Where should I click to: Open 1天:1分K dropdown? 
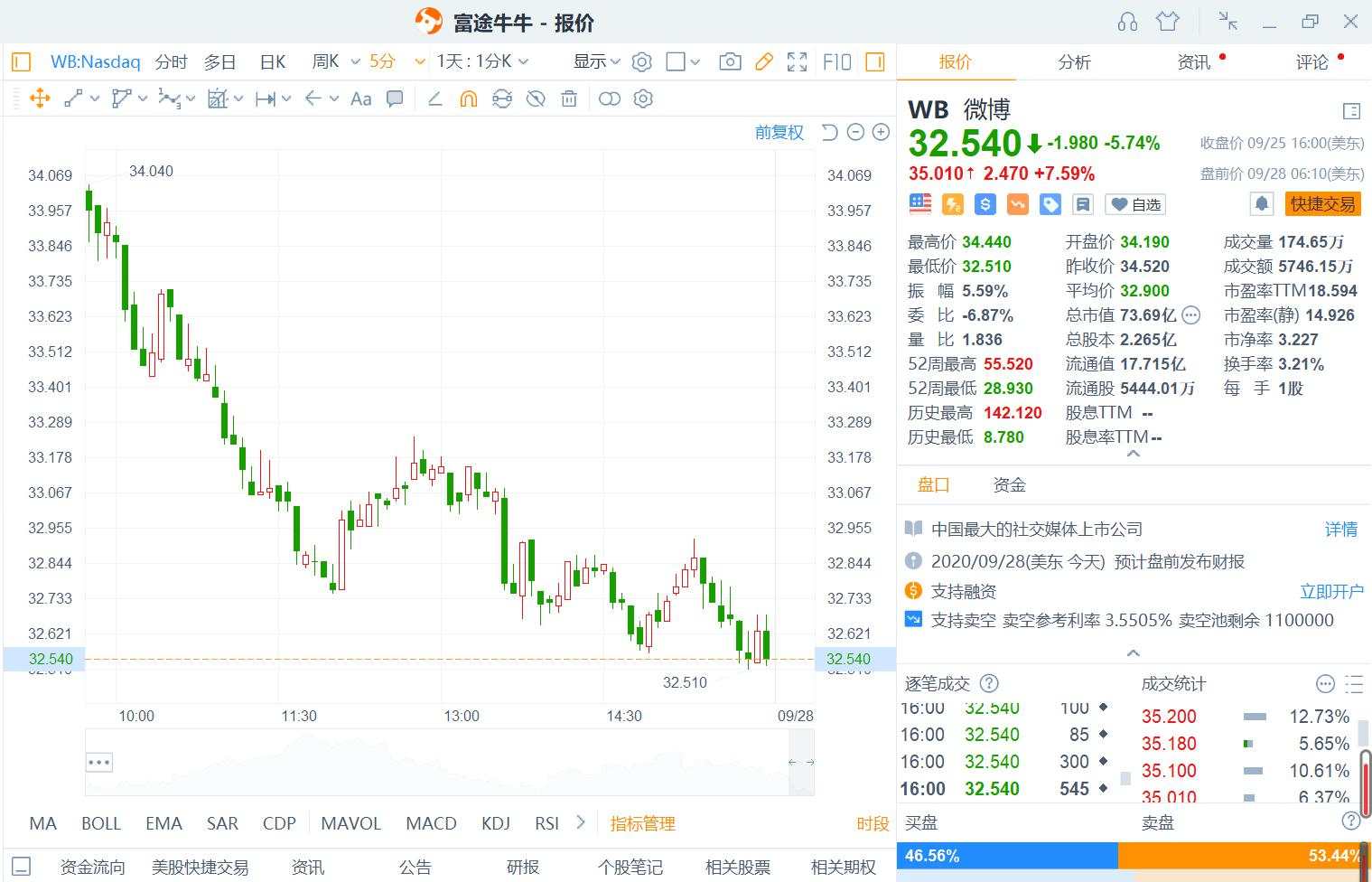(x=482, y=61)
